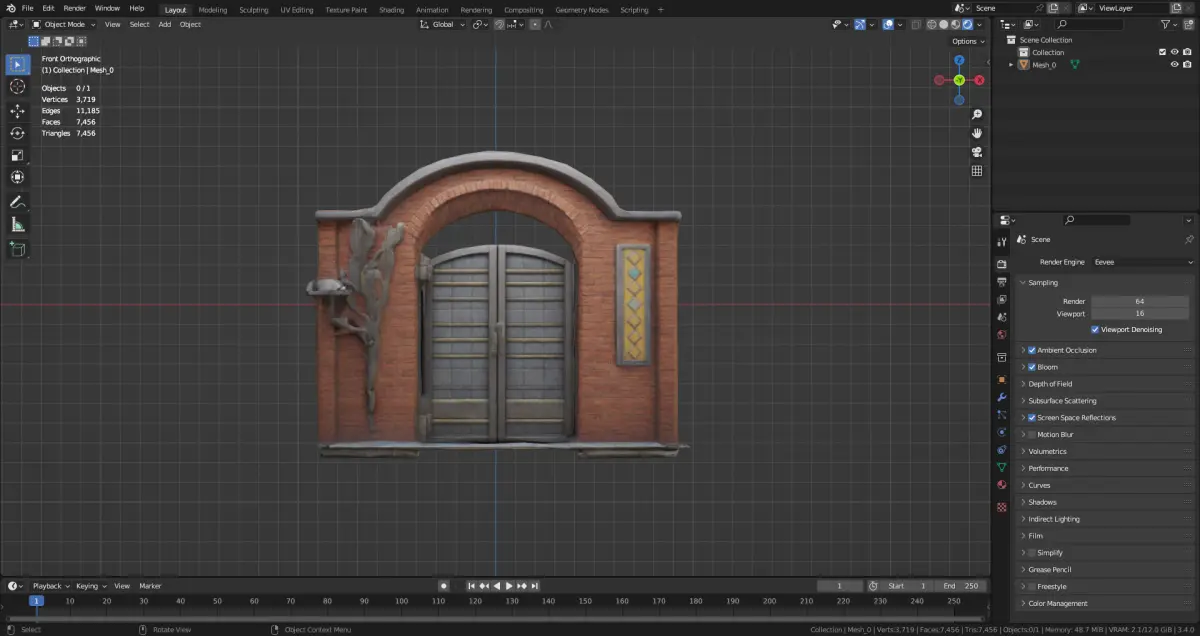Switch to the Sculpting workspace tab
This screenshot has width=1200, height=636.
(x=253, y=9)
